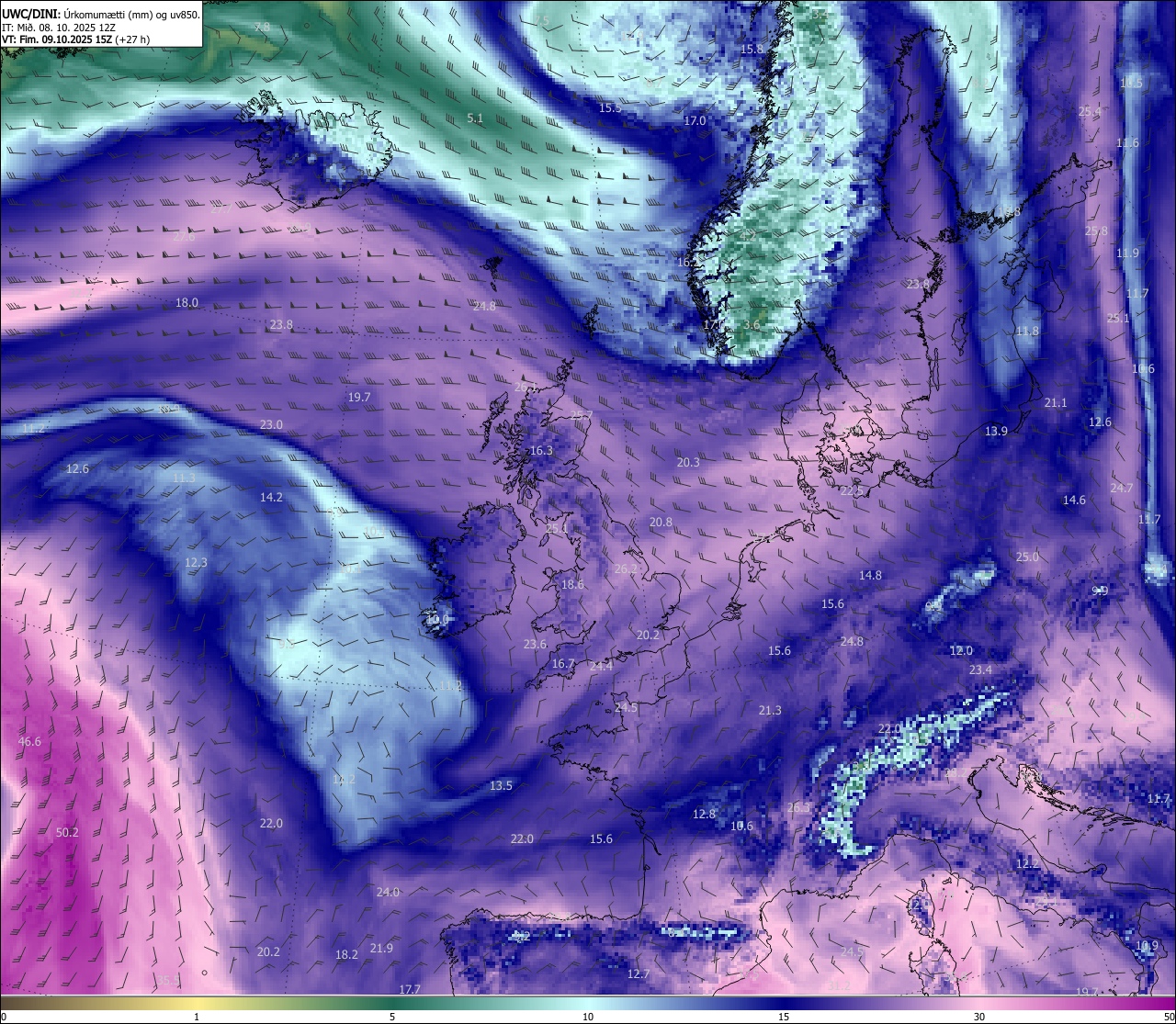Image resolution: width=1176 pixels, height=1024 pixels.
Task: Click the 50 tick on the color scale
Action: point(1169,1017)
